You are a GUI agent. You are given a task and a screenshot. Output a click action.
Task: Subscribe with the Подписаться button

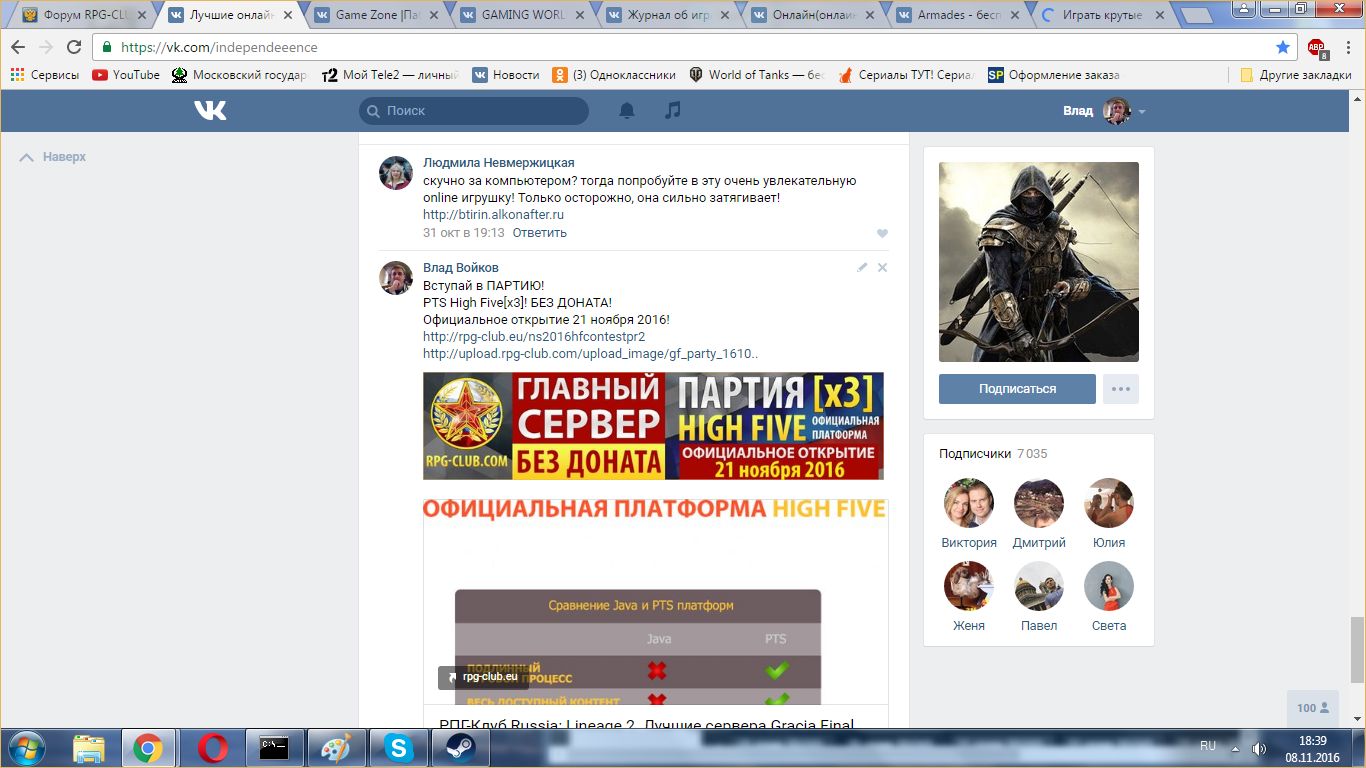tap(1017, 389)
